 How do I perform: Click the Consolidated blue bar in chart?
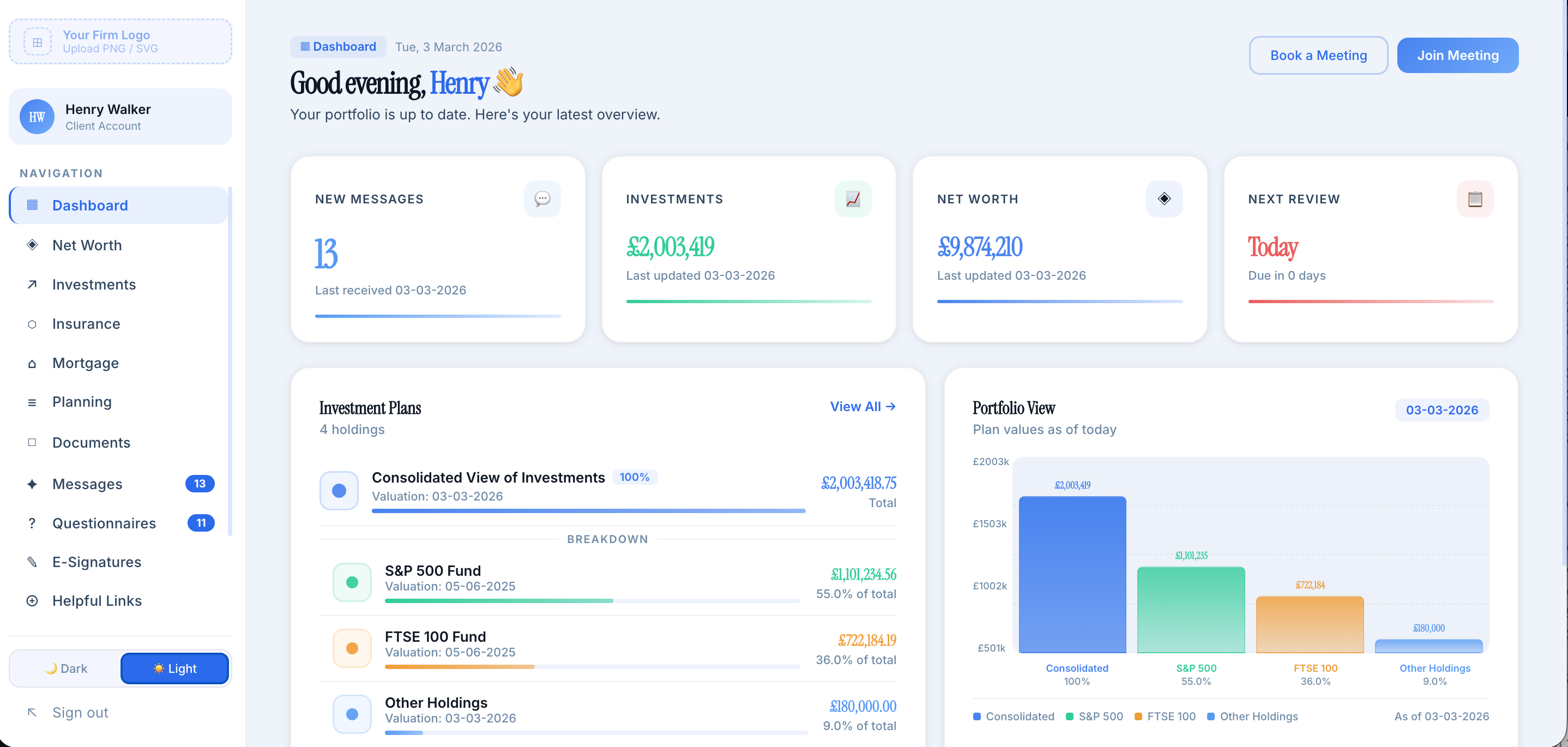(x=1072, y=575)
